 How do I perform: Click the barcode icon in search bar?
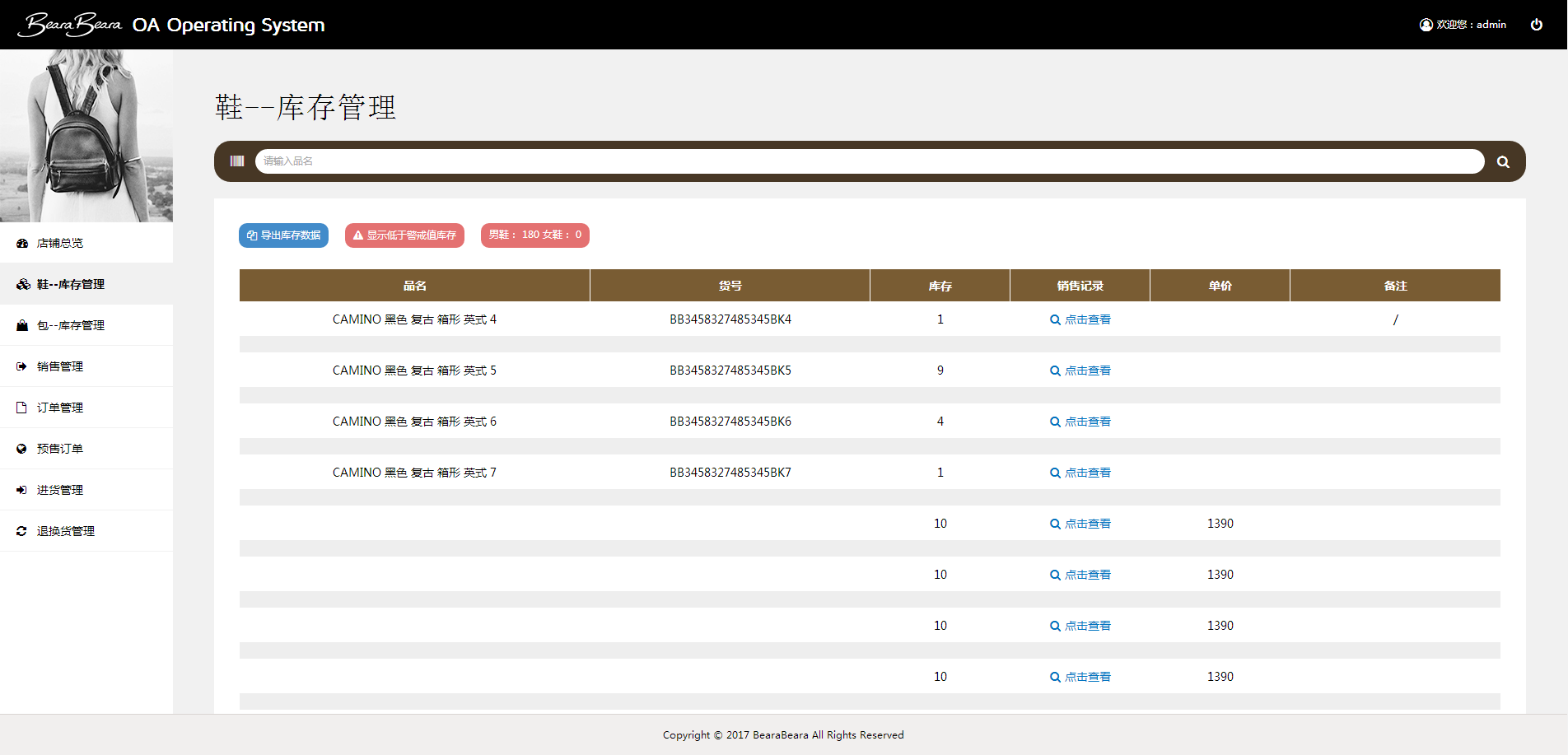237,161
